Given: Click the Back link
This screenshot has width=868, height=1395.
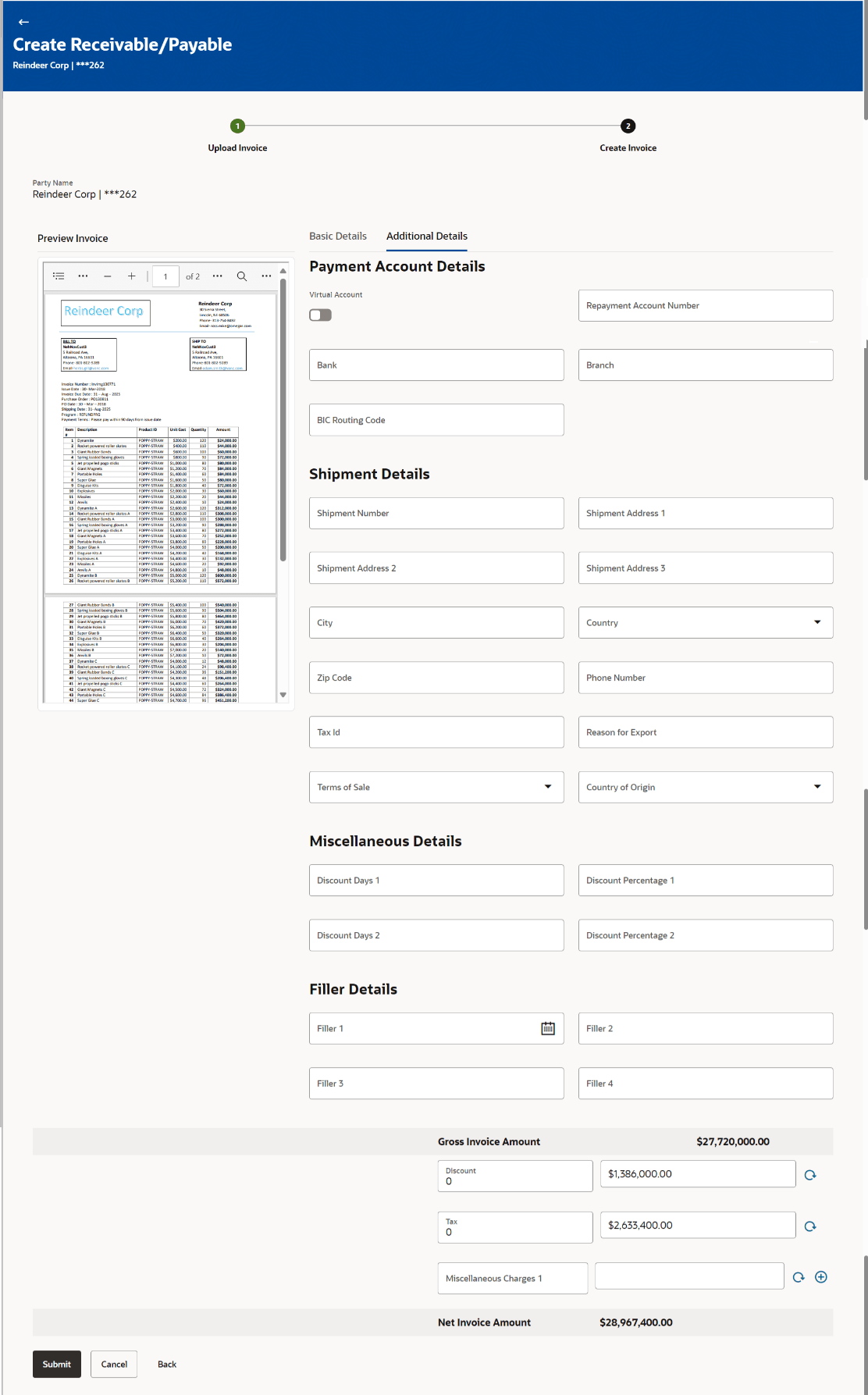Looking at the screenshot, I should click(167, 1364).
